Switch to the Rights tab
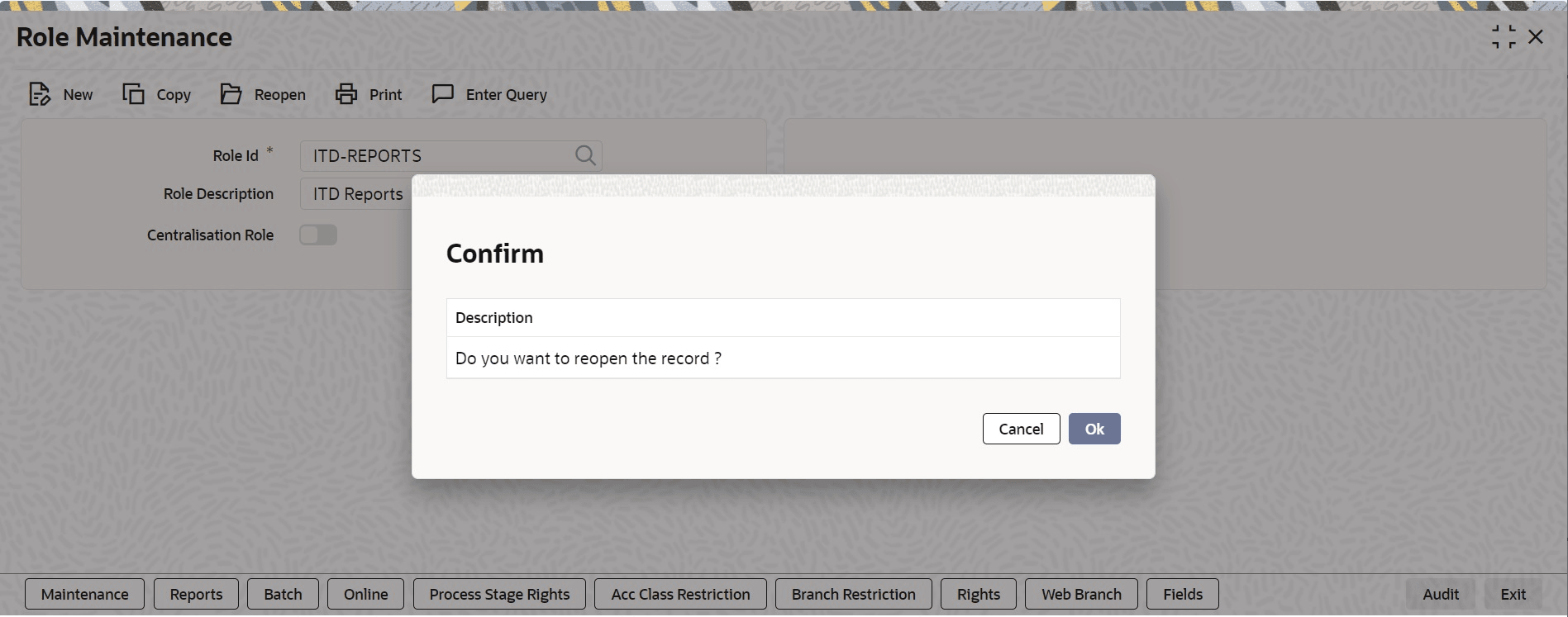This screenshot has height=617, width=1568. click(x=978, y=594)
